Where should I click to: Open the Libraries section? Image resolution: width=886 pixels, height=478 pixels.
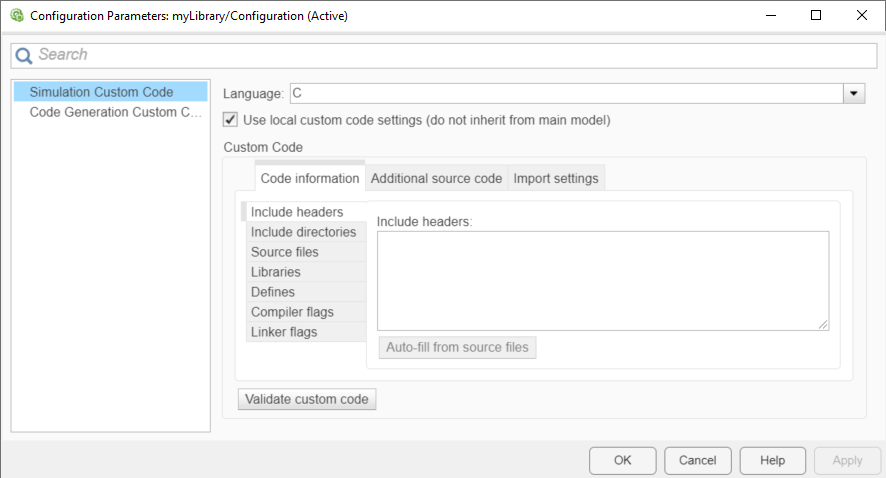point(276,272)
